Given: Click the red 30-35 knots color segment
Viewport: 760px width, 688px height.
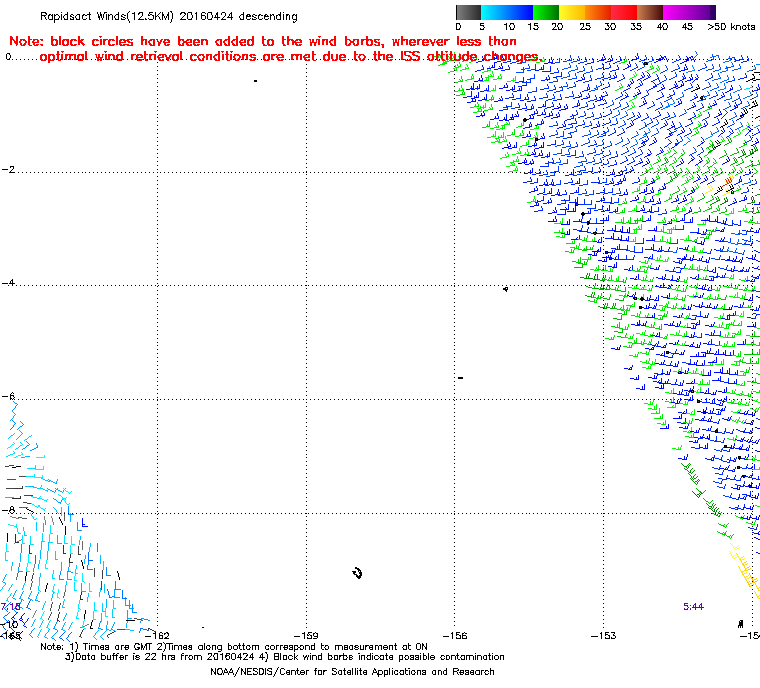Looking at the screenshot, I should pyautogui.click(x=624, y=12).
